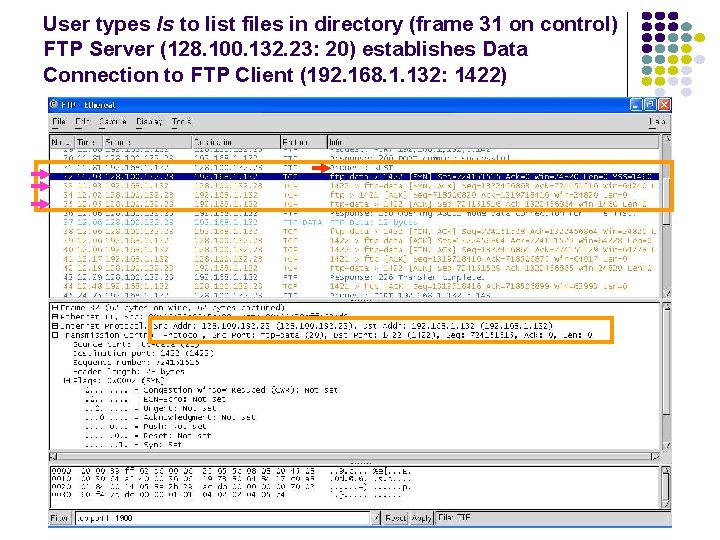Select hex dump row 0000

[231, 471]
